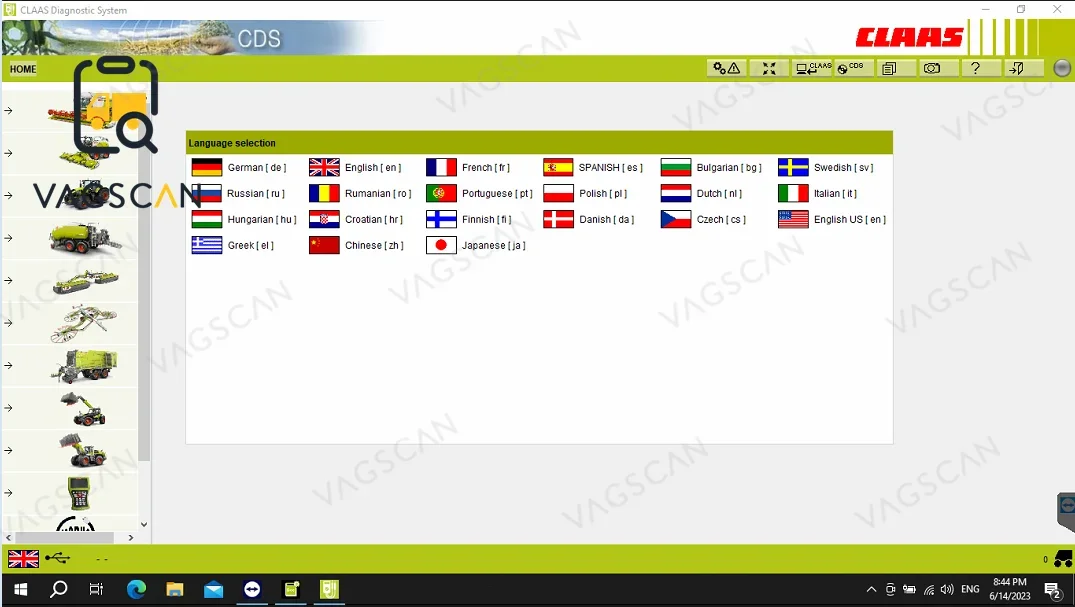The height and width of the screenshot is (607, 1075).
Task: Click the USB connection status icon
Action: (x=58, y=559)
